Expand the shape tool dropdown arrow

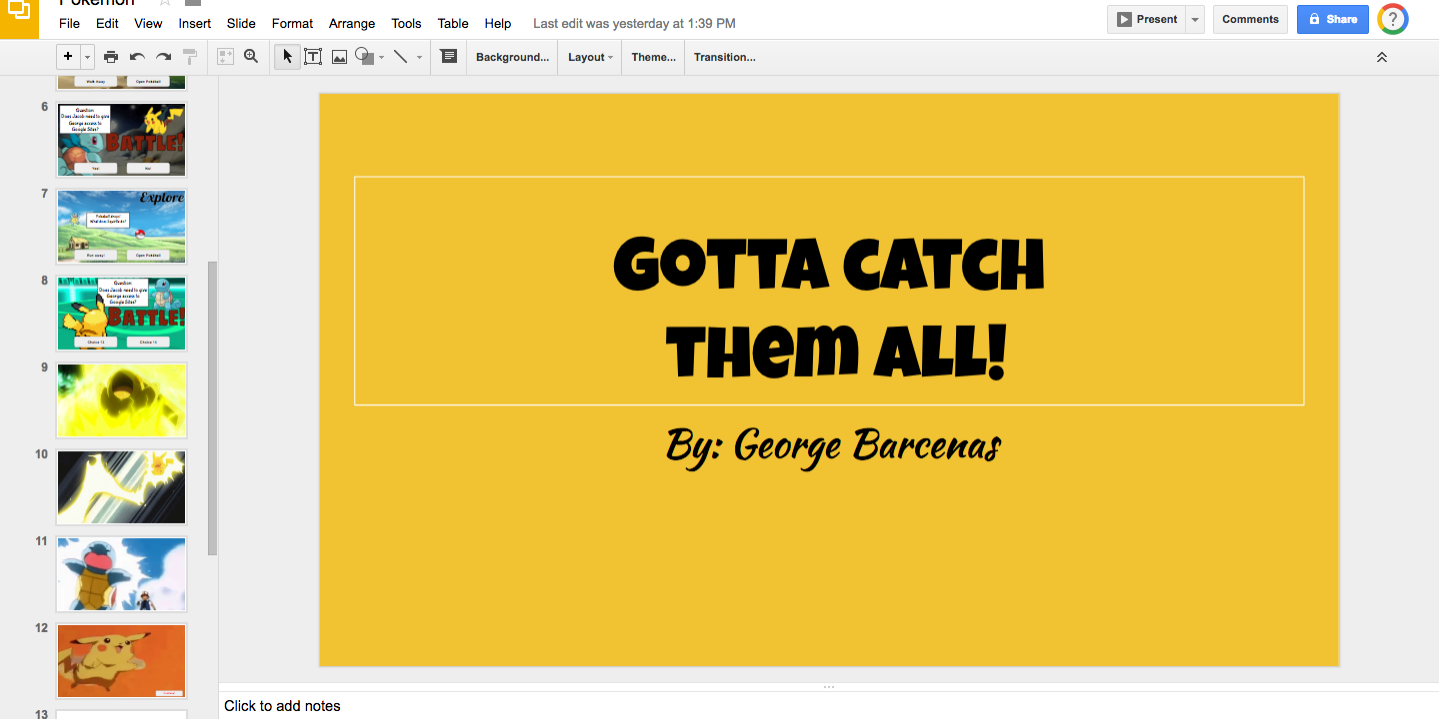click(x=381, y=58)
